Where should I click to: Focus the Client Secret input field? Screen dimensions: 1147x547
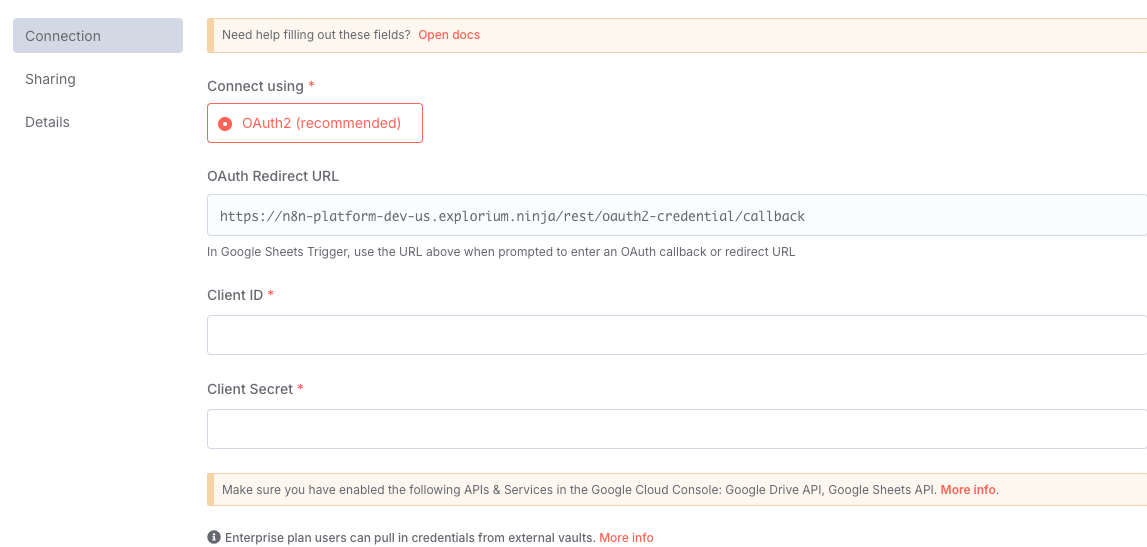pos(677,429)
